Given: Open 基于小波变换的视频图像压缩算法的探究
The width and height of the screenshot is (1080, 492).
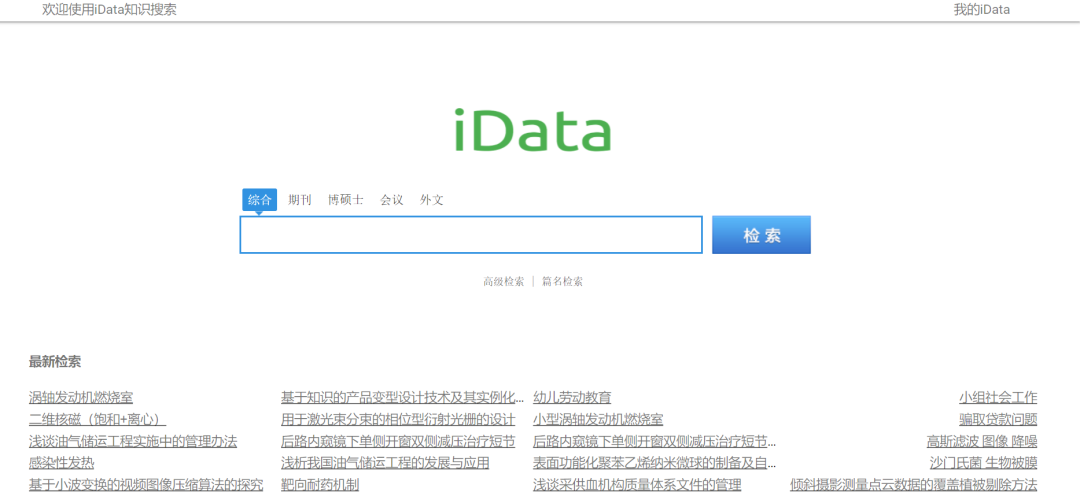Looking at the screenshot, I should [x=146, y=485].
